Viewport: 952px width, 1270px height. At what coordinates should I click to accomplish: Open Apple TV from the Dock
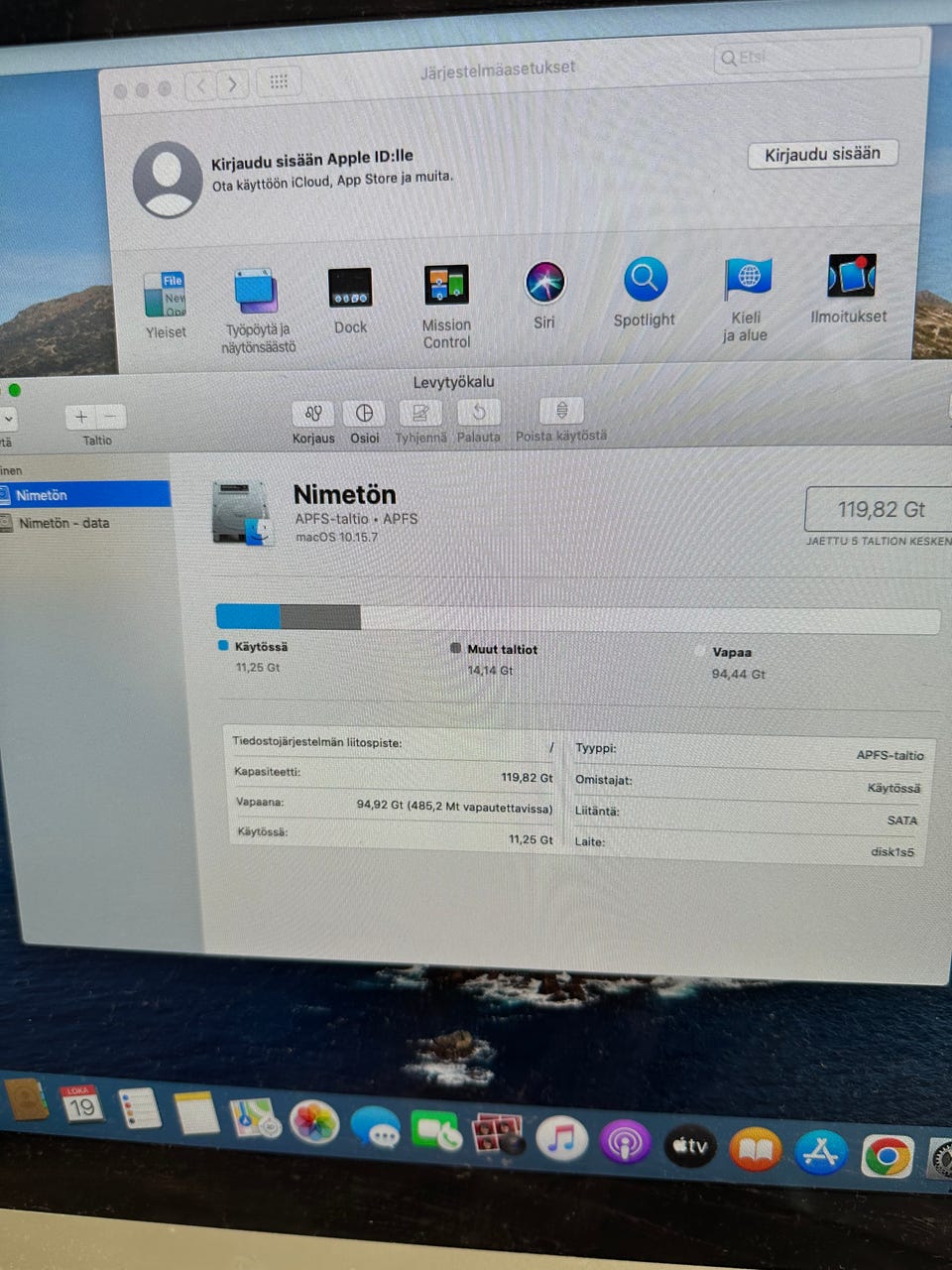click(x=690, y=1146)
